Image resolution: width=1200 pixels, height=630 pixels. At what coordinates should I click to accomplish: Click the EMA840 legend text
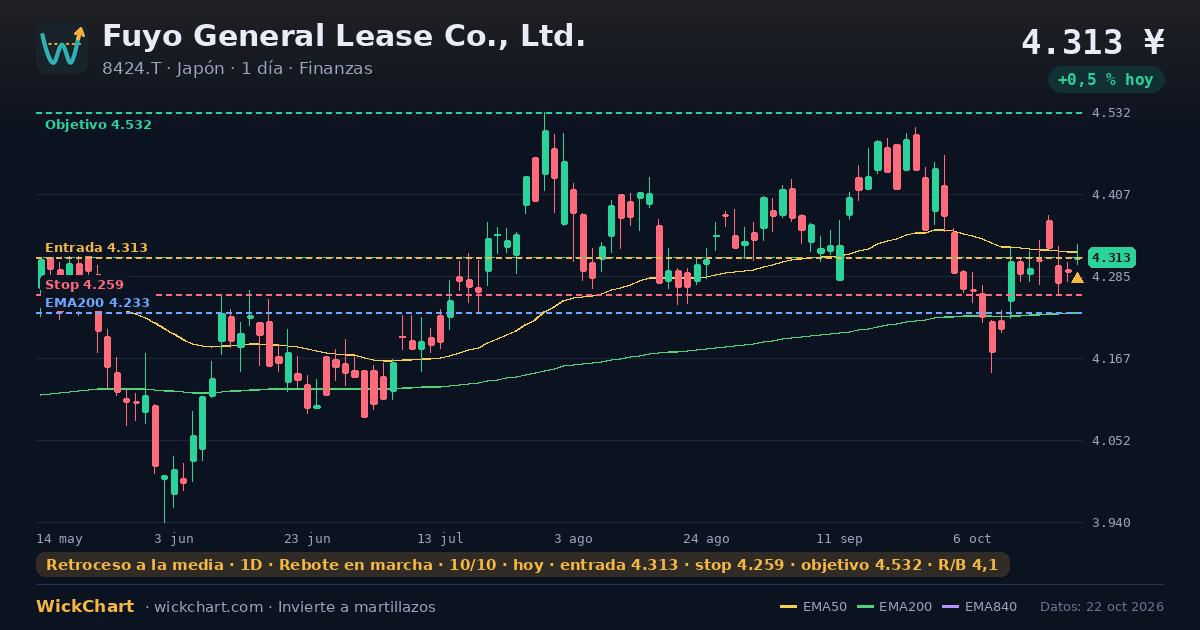pos(992,607)
